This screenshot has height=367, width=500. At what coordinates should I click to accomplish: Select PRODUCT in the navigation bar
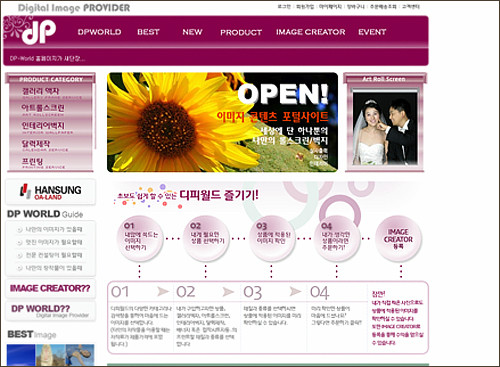[241, 32]
